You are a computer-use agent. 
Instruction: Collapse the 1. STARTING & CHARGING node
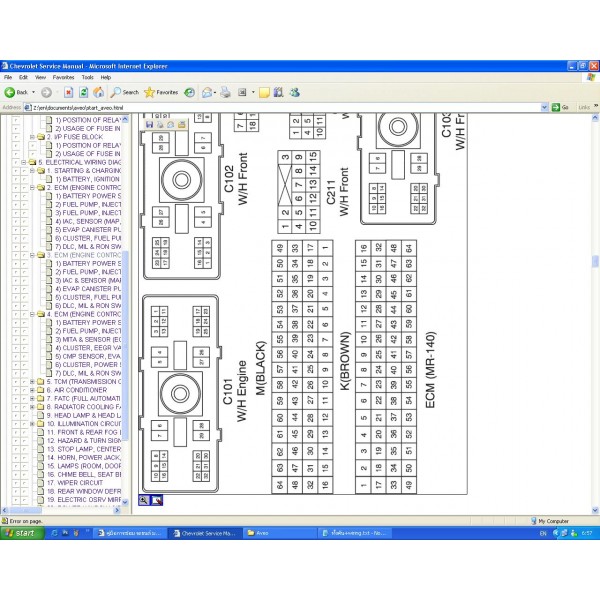pos(33,170)
